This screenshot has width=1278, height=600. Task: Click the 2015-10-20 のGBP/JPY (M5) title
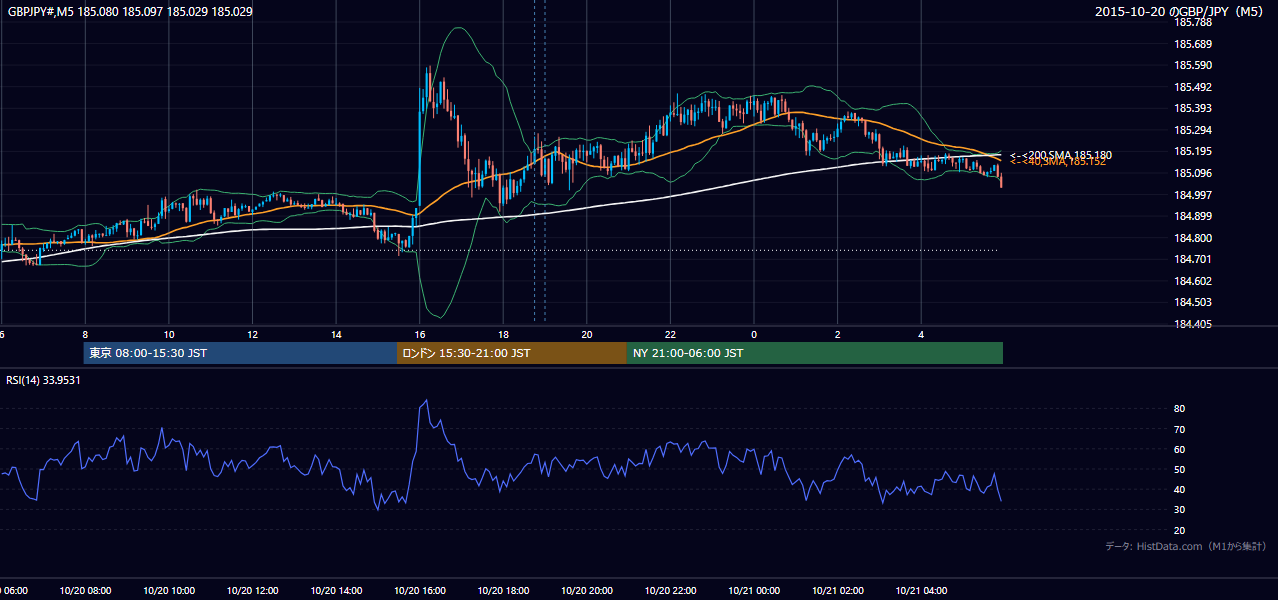[x=1181, y=12]
